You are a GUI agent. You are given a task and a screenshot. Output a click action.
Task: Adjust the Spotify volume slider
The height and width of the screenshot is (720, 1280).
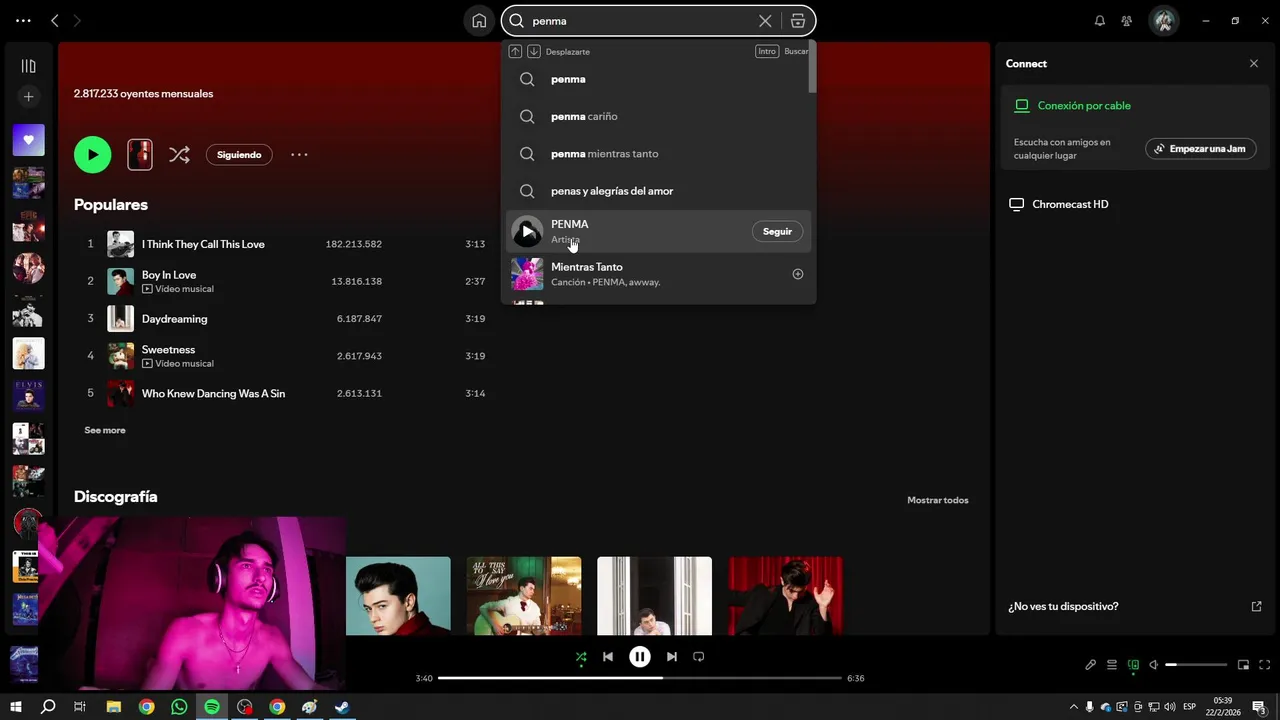[x=1196, y=665]
